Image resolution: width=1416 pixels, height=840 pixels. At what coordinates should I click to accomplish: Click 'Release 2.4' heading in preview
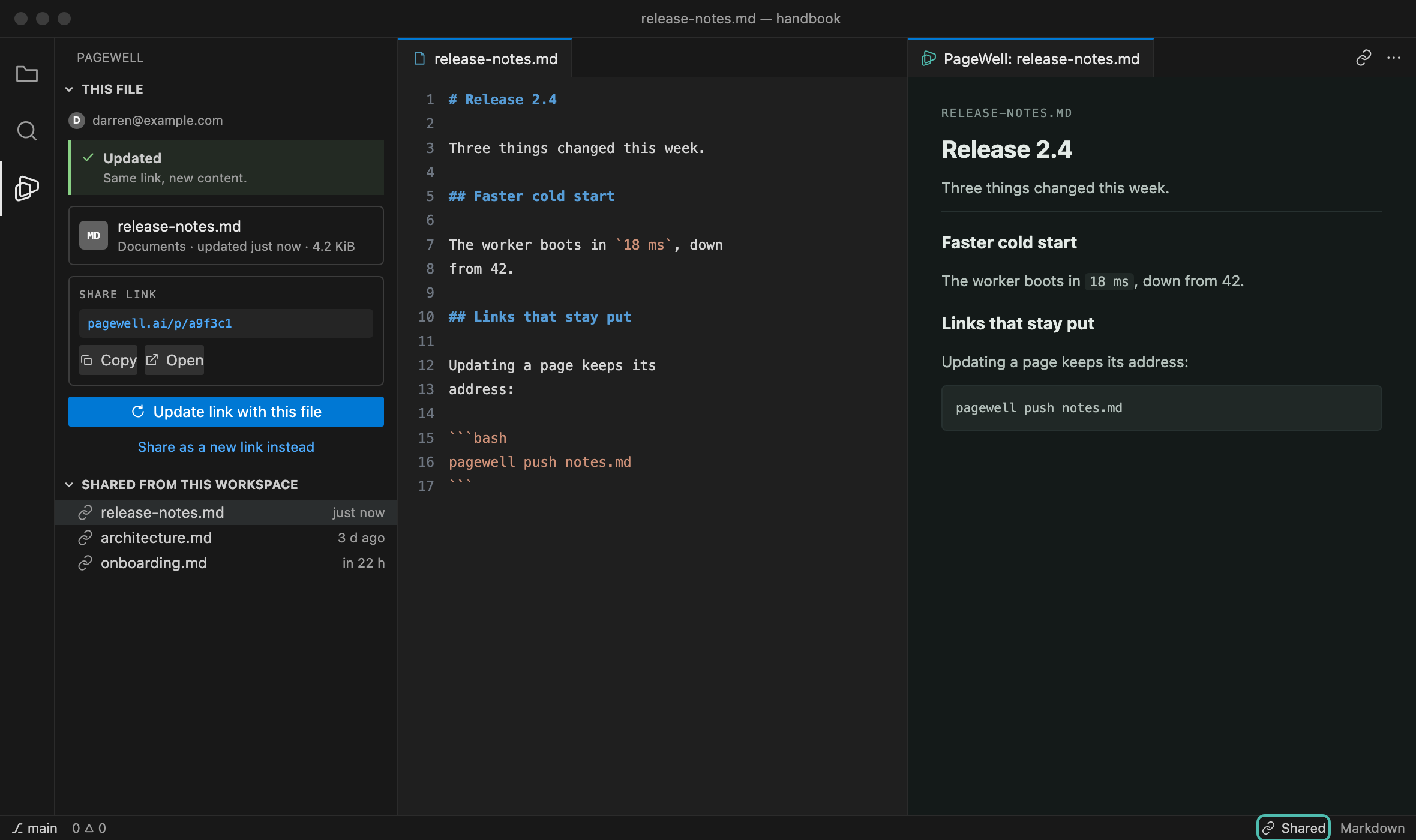pyautogui.click(x=1007, y=149)
